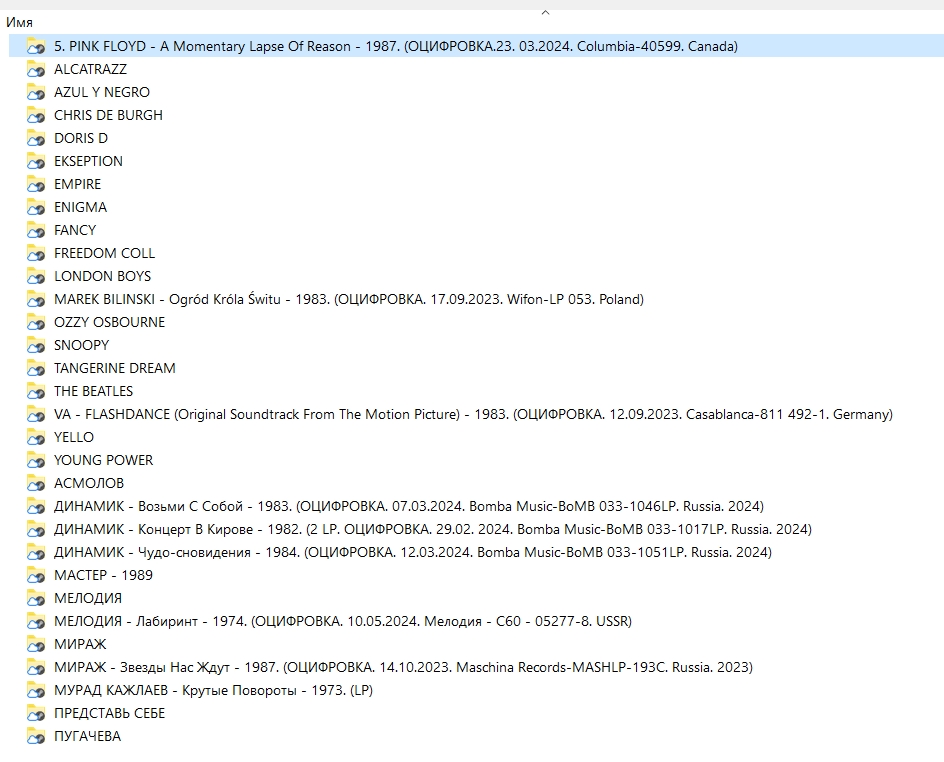Click the ENIGMA folder icon

(36, 207)
